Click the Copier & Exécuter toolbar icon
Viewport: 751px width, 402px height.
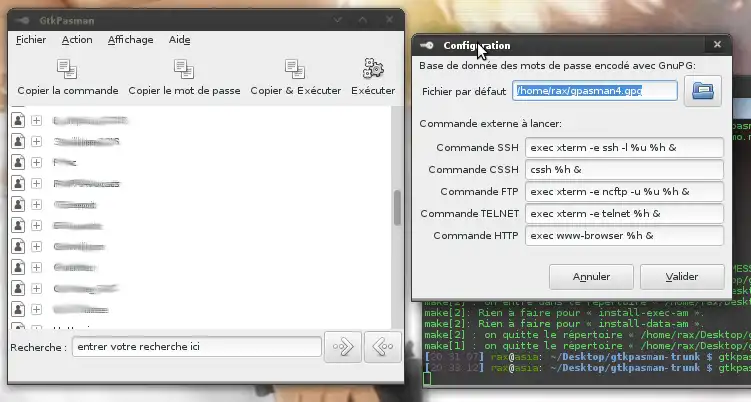pos(295,69)
